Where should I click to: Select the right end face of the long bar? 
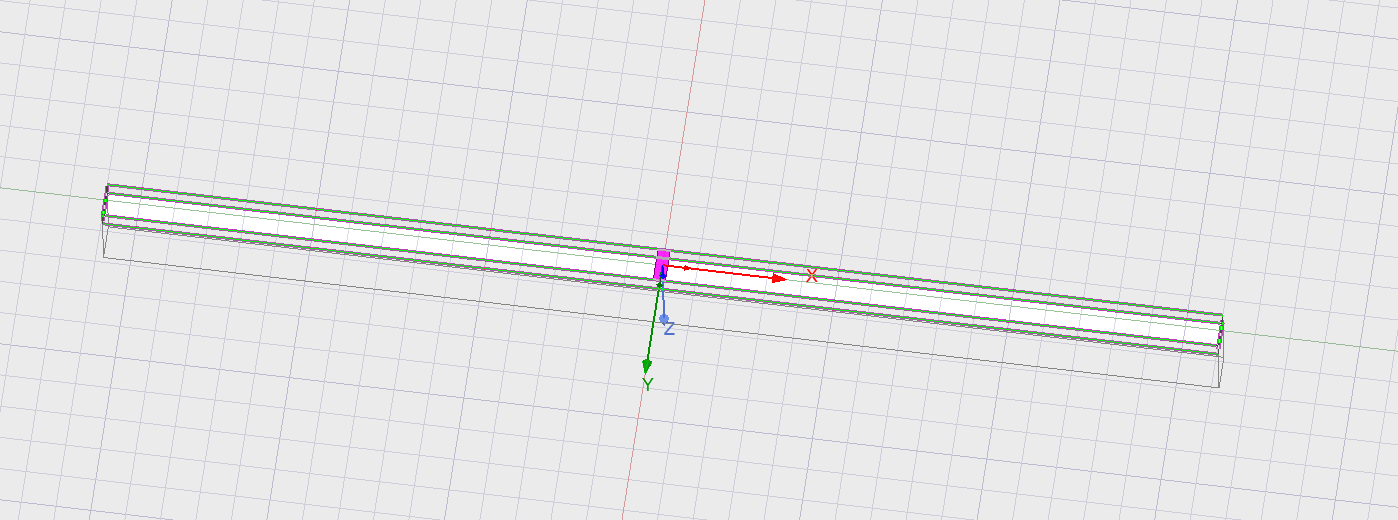(x=1221, y=335)
